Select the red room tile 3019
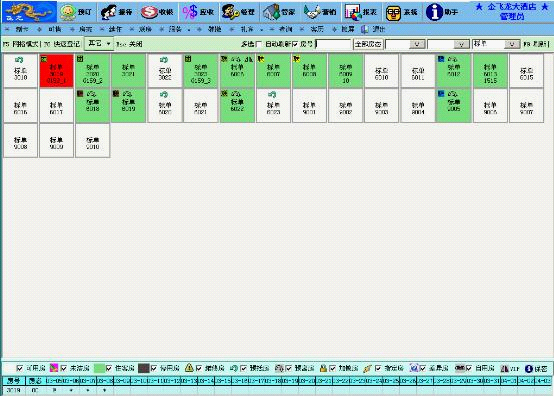Image resolution: width=555 pixels, height=397 pixels. tap(56, 70)
